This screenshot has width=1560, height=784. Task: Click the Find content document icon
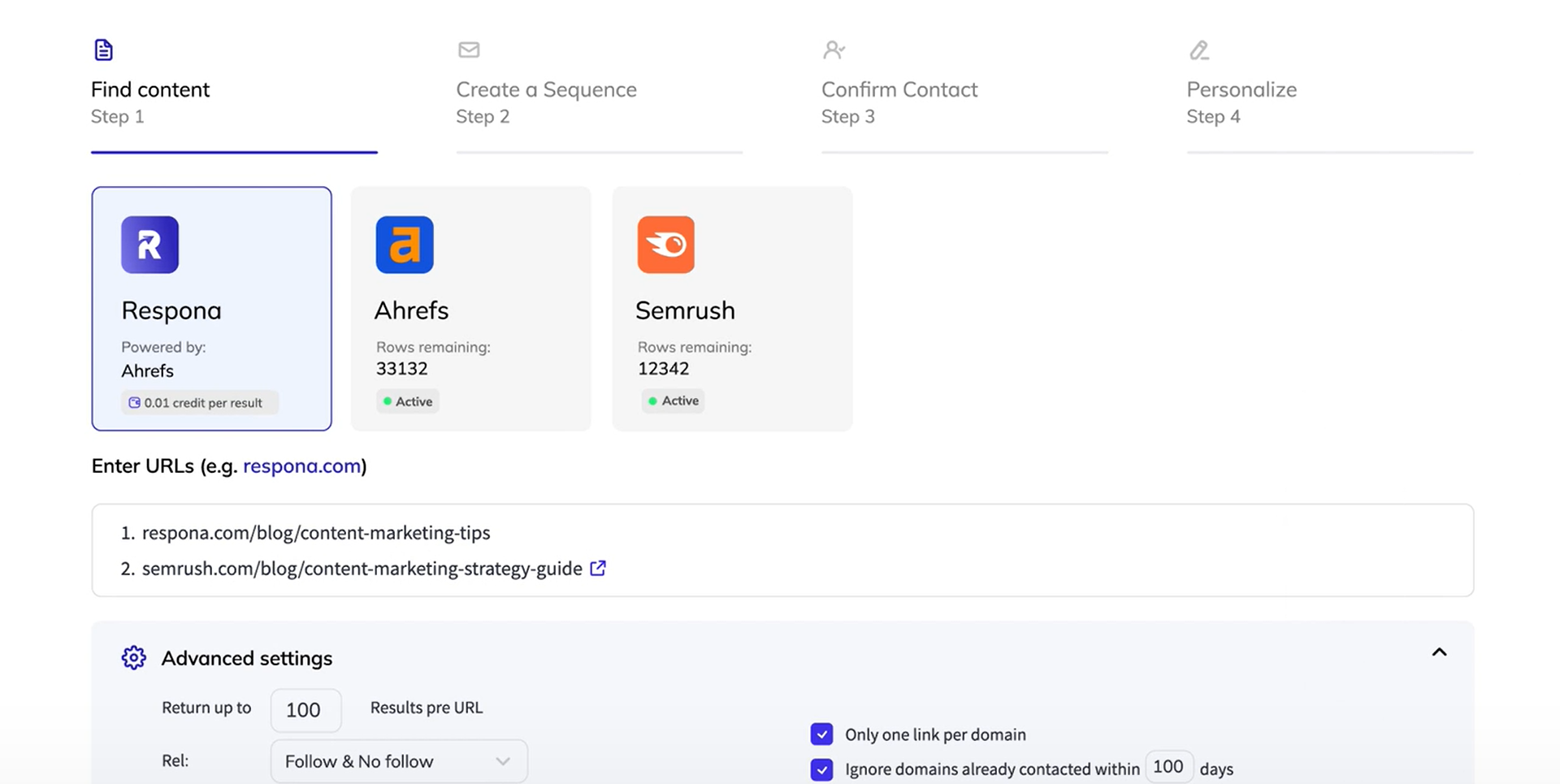click(x=103, y=50)
